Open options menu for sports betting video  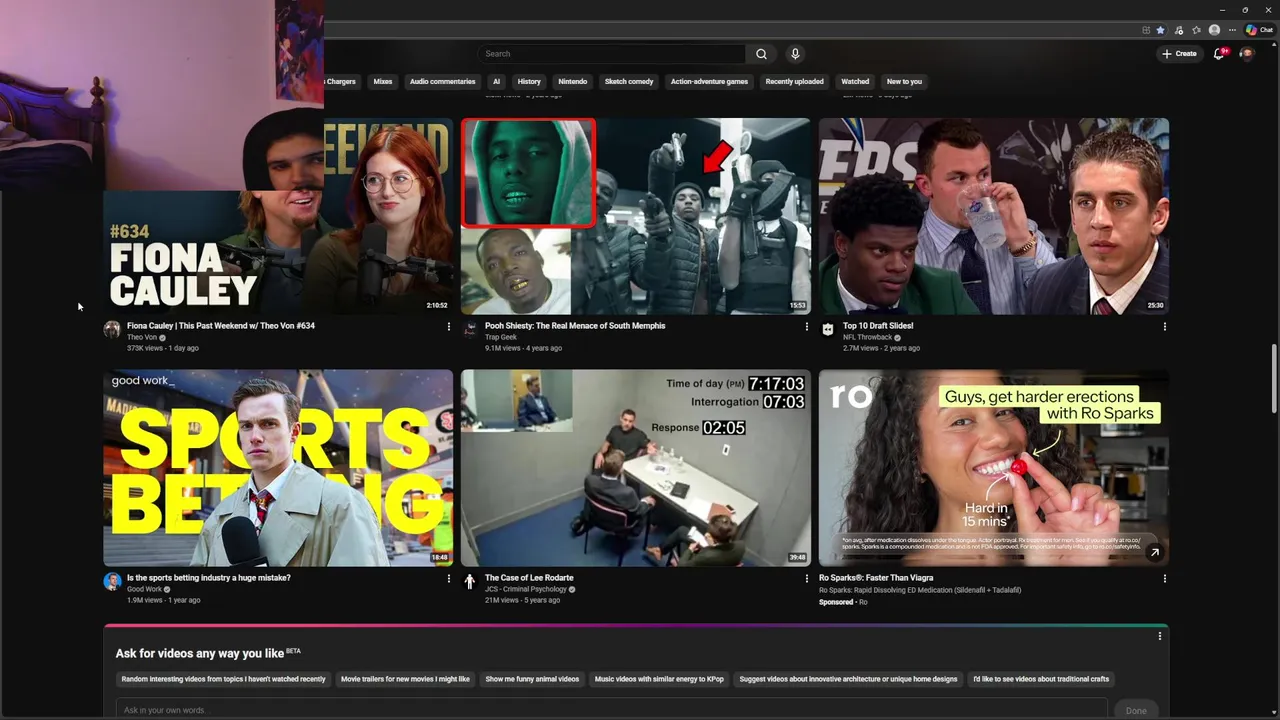(x=448, y=579)
